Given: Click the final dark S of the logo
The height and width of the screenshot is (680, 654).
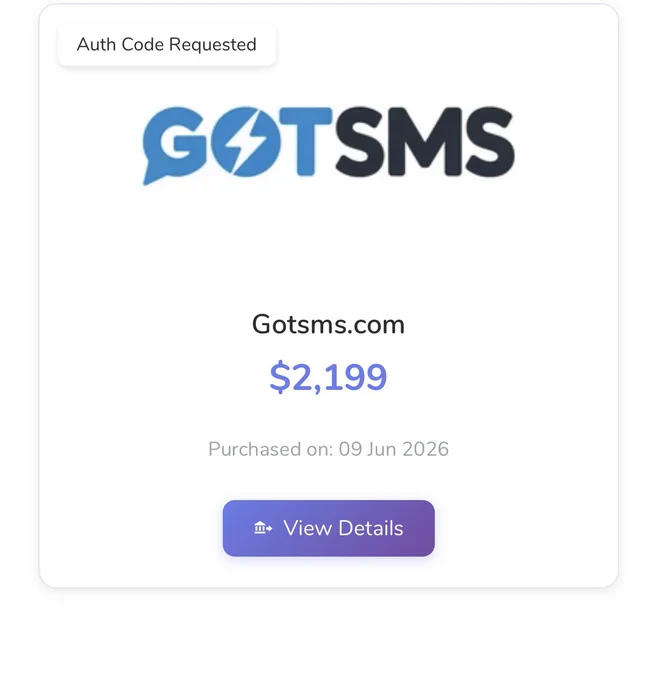Looking at the screenshot, I should tap(490, 142).
